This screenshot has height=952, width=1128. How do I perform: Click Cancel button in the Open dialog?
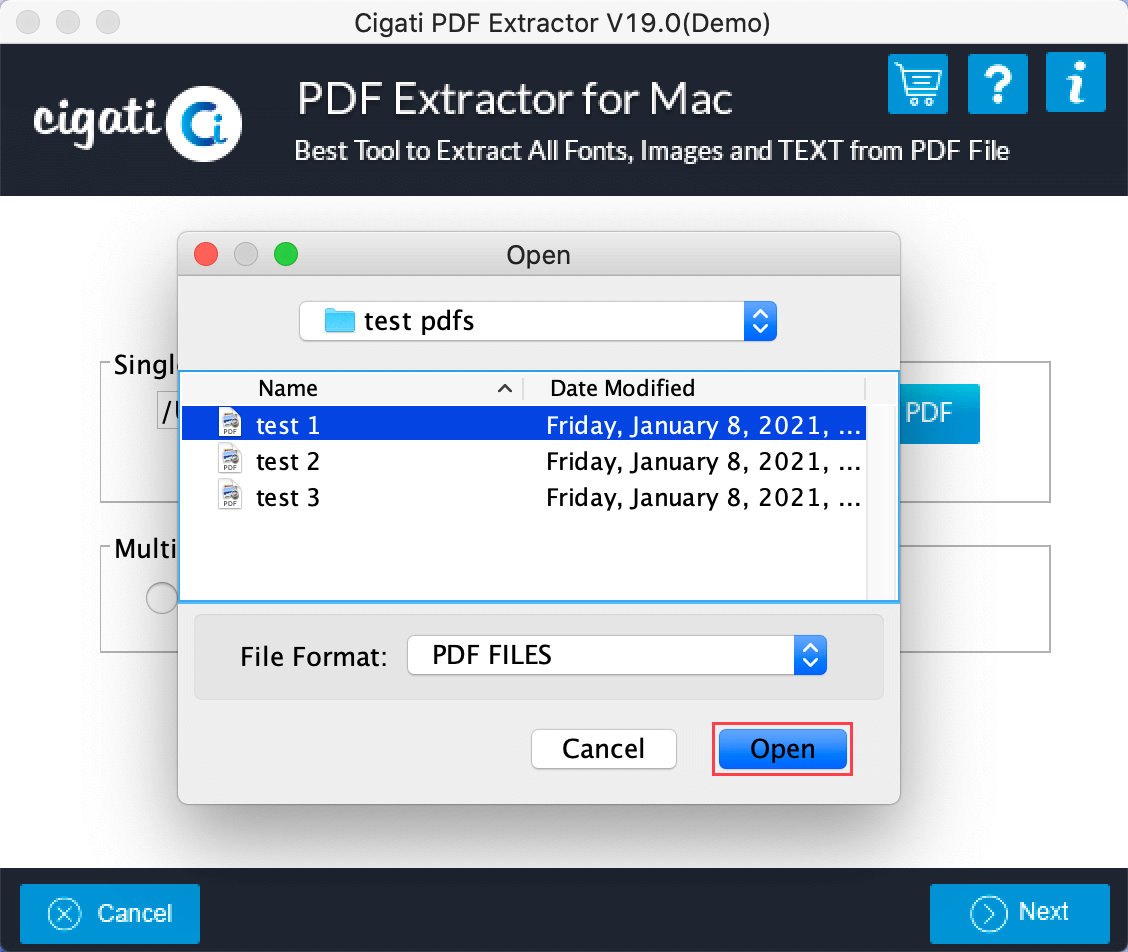click(604, 749)
